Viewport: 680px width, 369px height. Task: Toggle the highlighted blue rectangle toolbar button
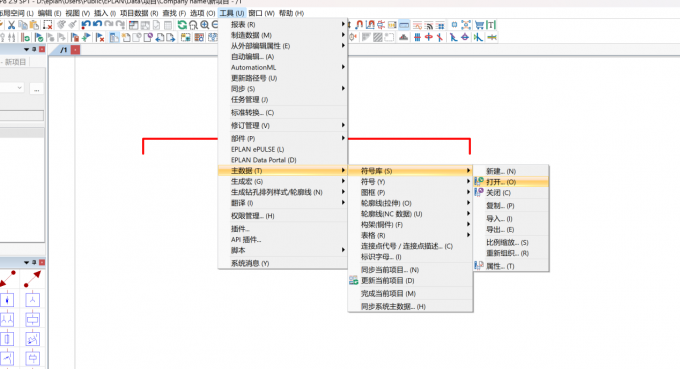click(404, 25)
